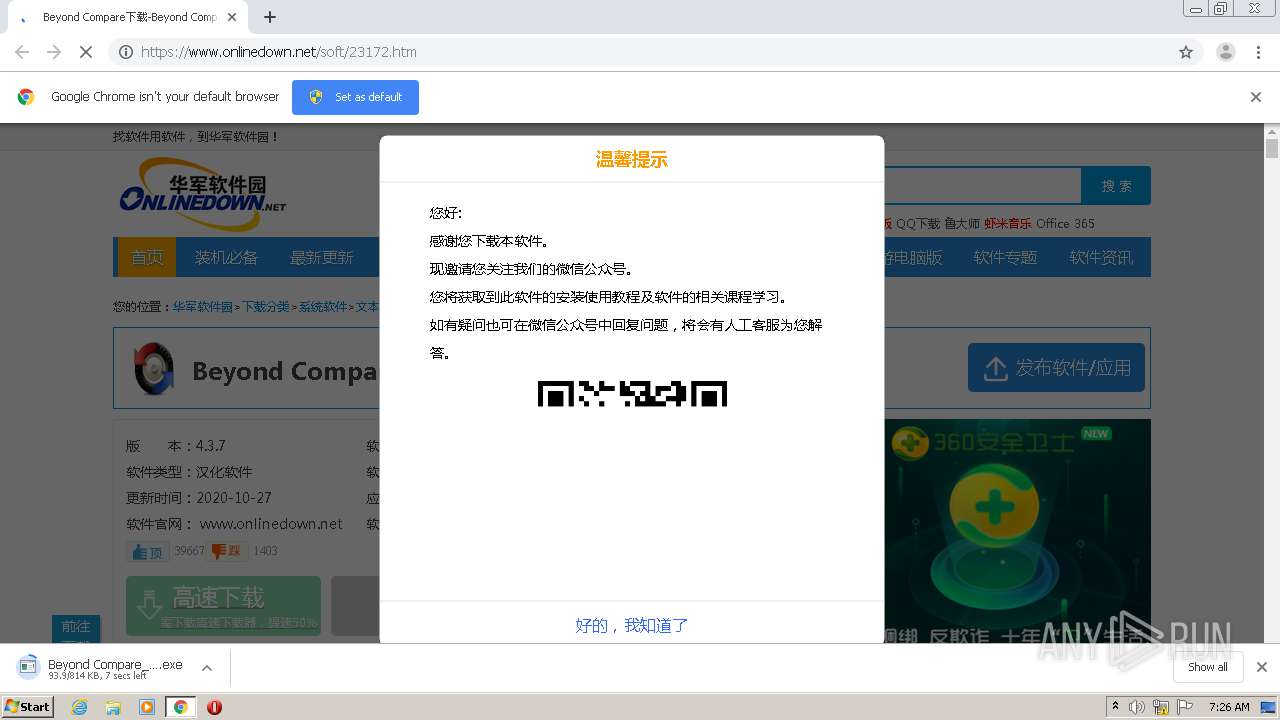The width and height of the screenshot is (1280, 720).
Task: Click the QR code in the dialog
Action: coord(632,394)
